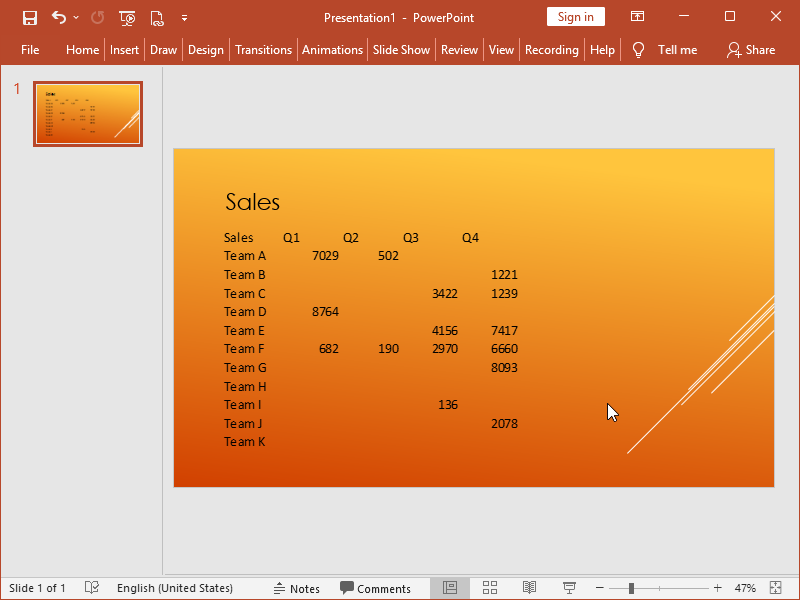Image resolution: width=800 pixels, height=600 pixels.
Task: Launch Slide Show icon in status bar
Action: click(x=569, y=588)
